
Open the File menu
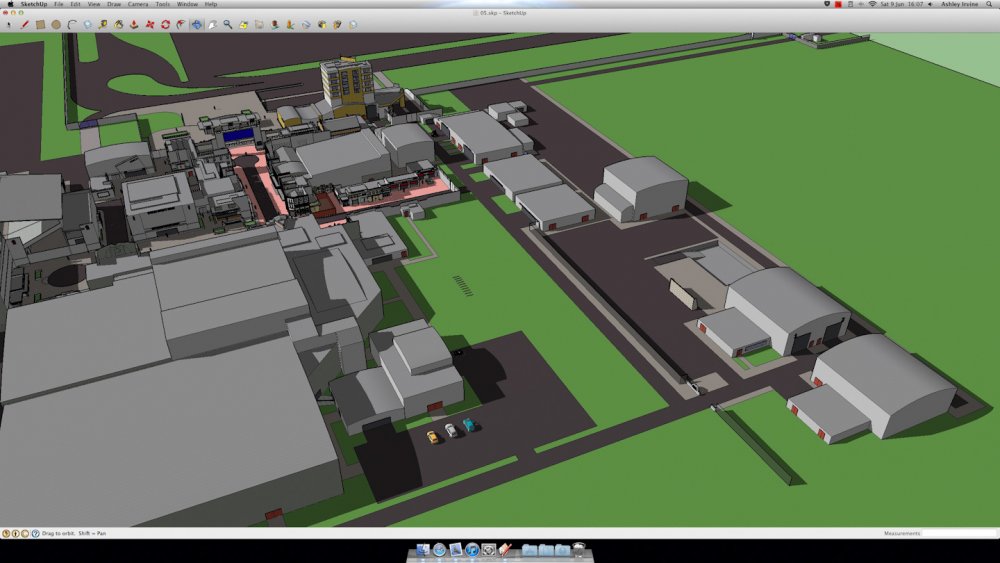pyautogui.click(x=59, y=4)
